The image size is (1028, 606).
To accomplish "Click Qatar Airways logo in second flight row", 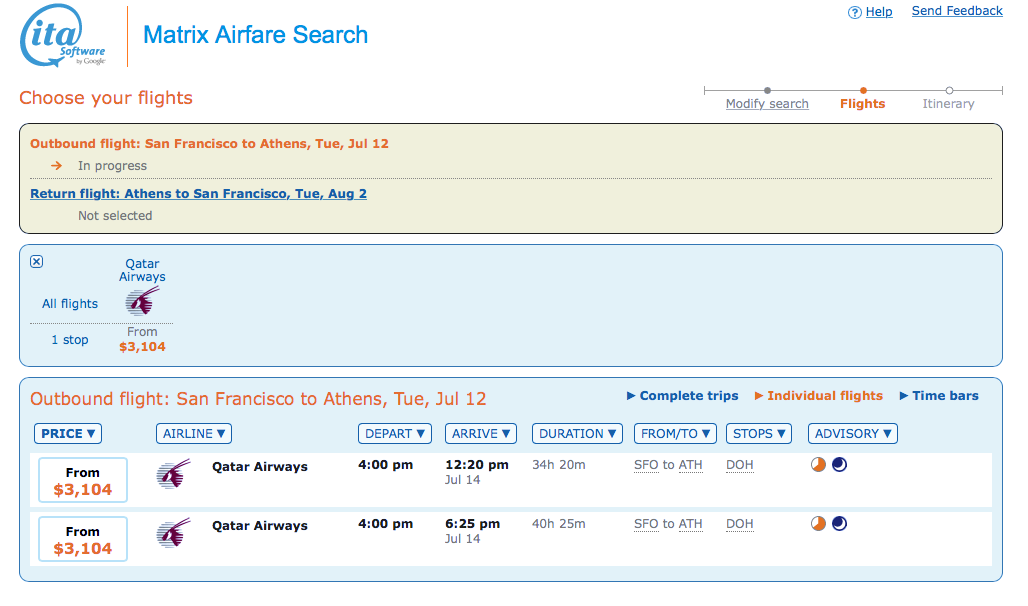I will click(x=173, y=533).
